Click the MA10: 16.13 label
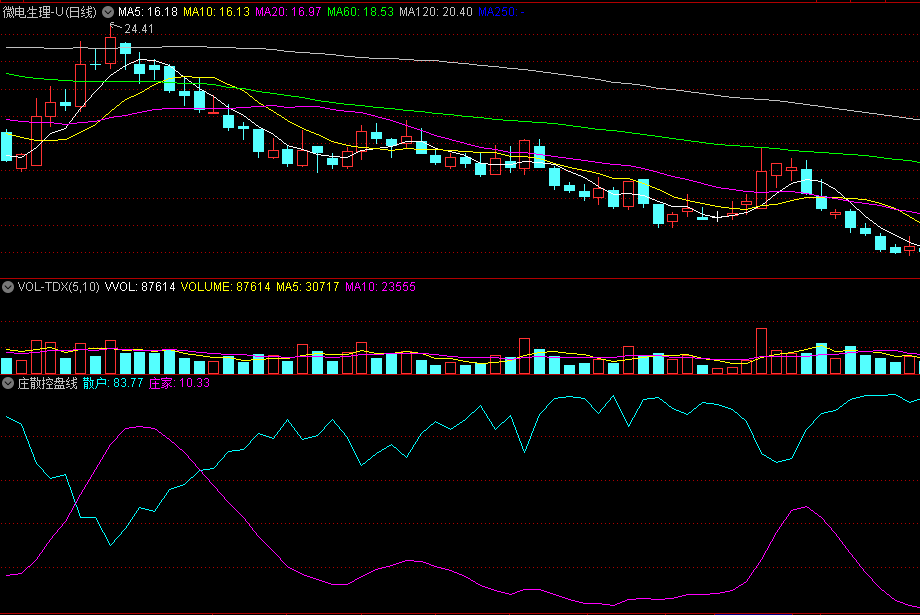The width and height of the screenshot is (920, 615). coord(217,12)
